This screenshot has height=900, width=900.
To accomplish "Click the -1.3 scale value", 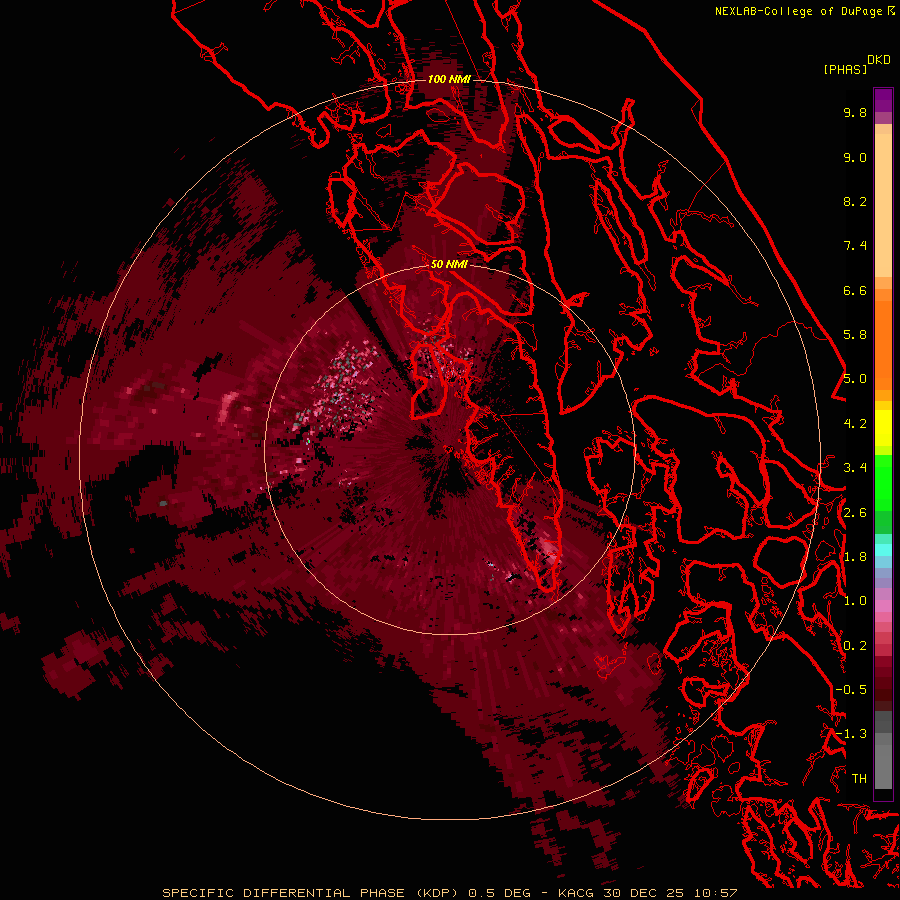I will point(851,734).
